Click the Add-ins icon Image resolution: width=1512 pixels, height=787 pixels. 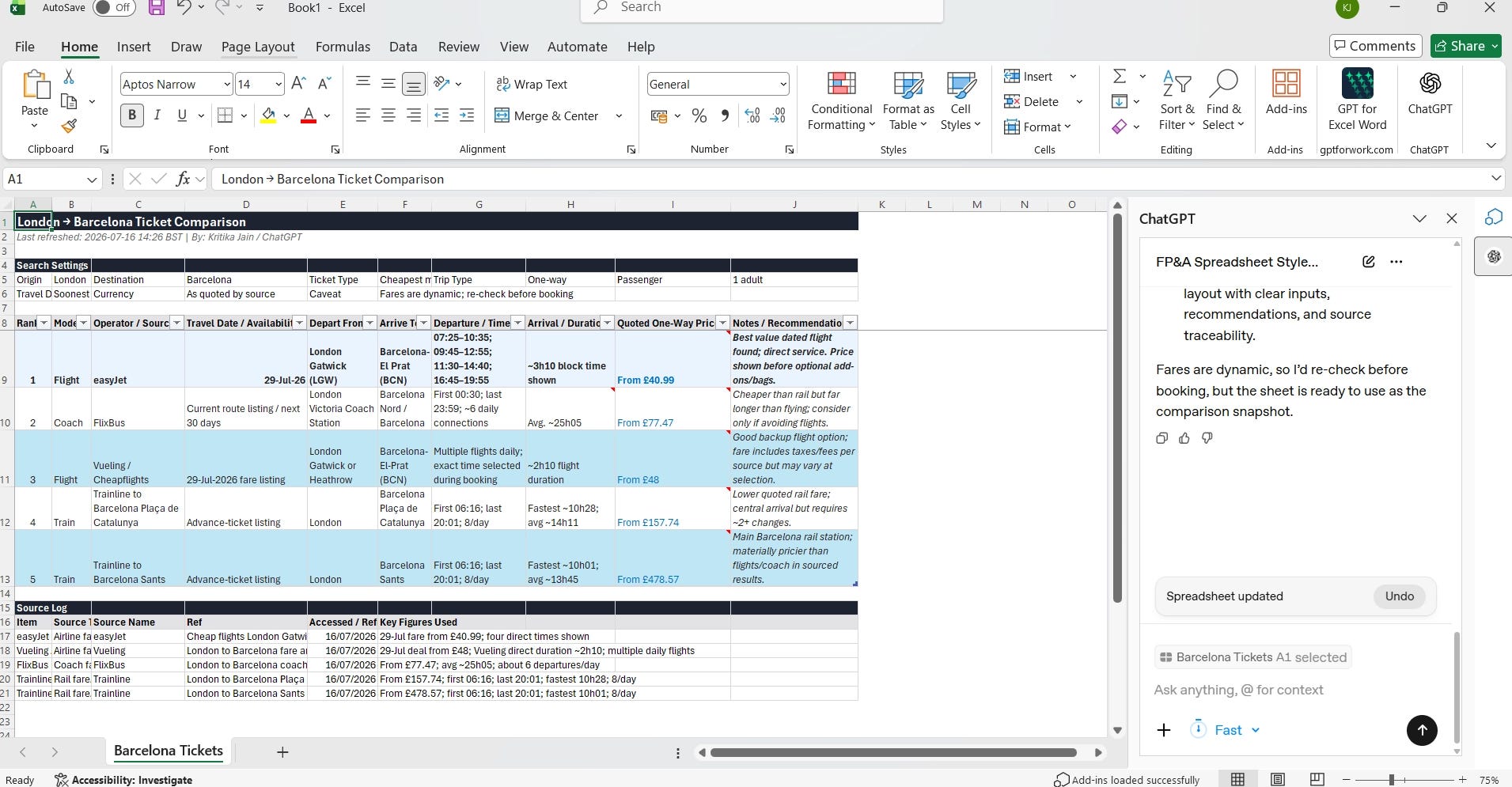[1287, 91]
